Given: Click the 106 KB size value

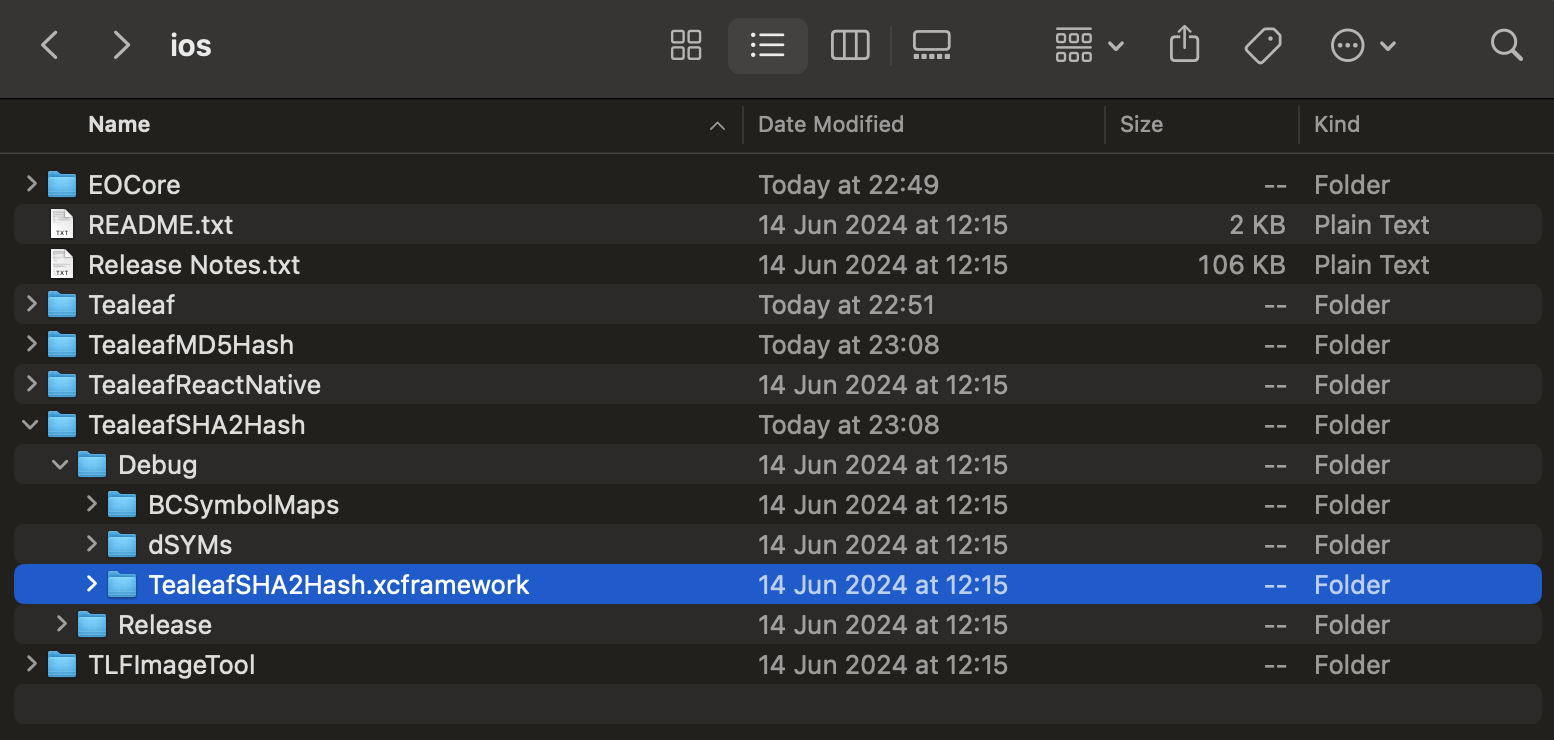Looking at the screenshot, I should click(x=1241, y=265).
